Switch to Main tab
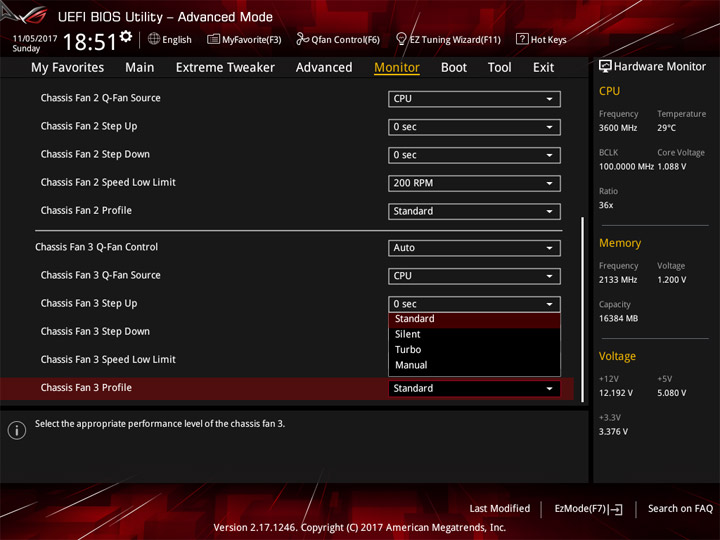720x540 pixels. point(140,68)
